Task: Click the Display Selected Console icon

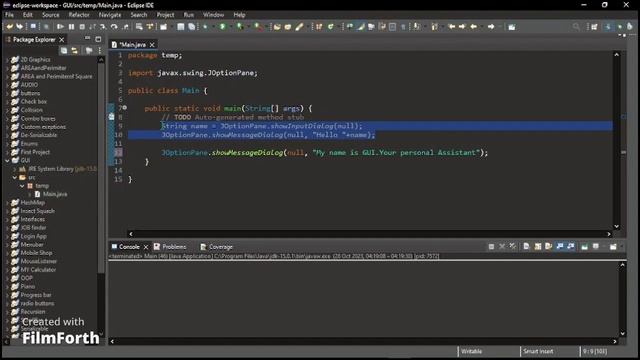Action: 596,247
